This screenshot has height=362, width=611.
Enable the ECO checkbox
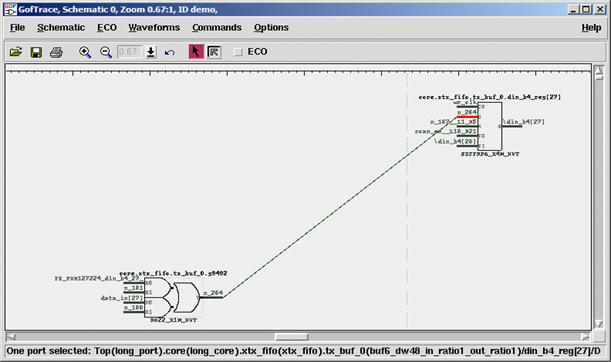coord(238,52)
